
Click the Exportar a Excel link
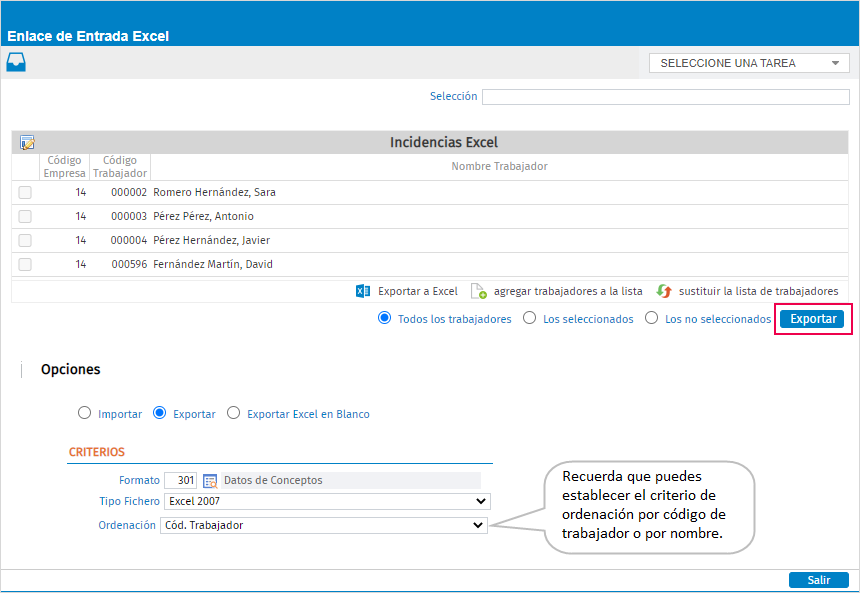point(417,291)
